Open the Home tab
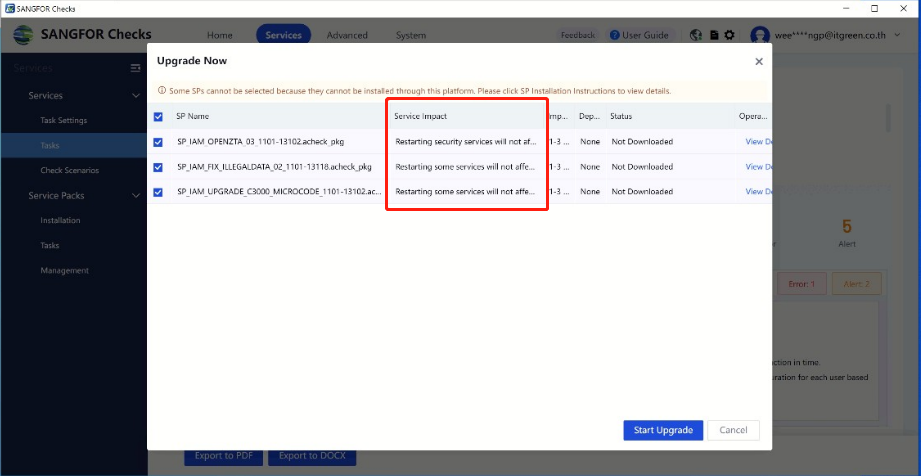 220,35
